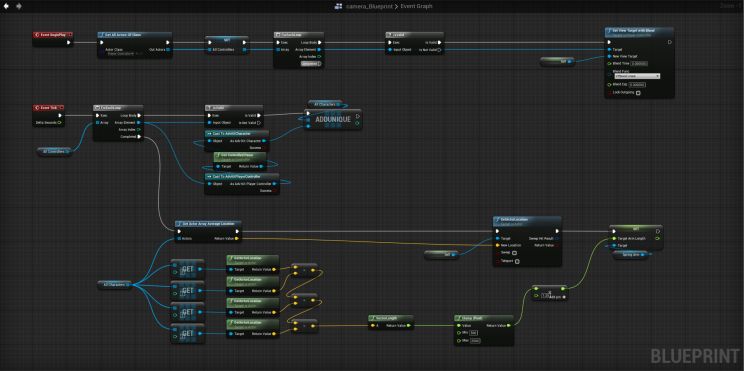Screen dimensions: 744x371
Task: Click the Add pin button
Action: point(557,297)
